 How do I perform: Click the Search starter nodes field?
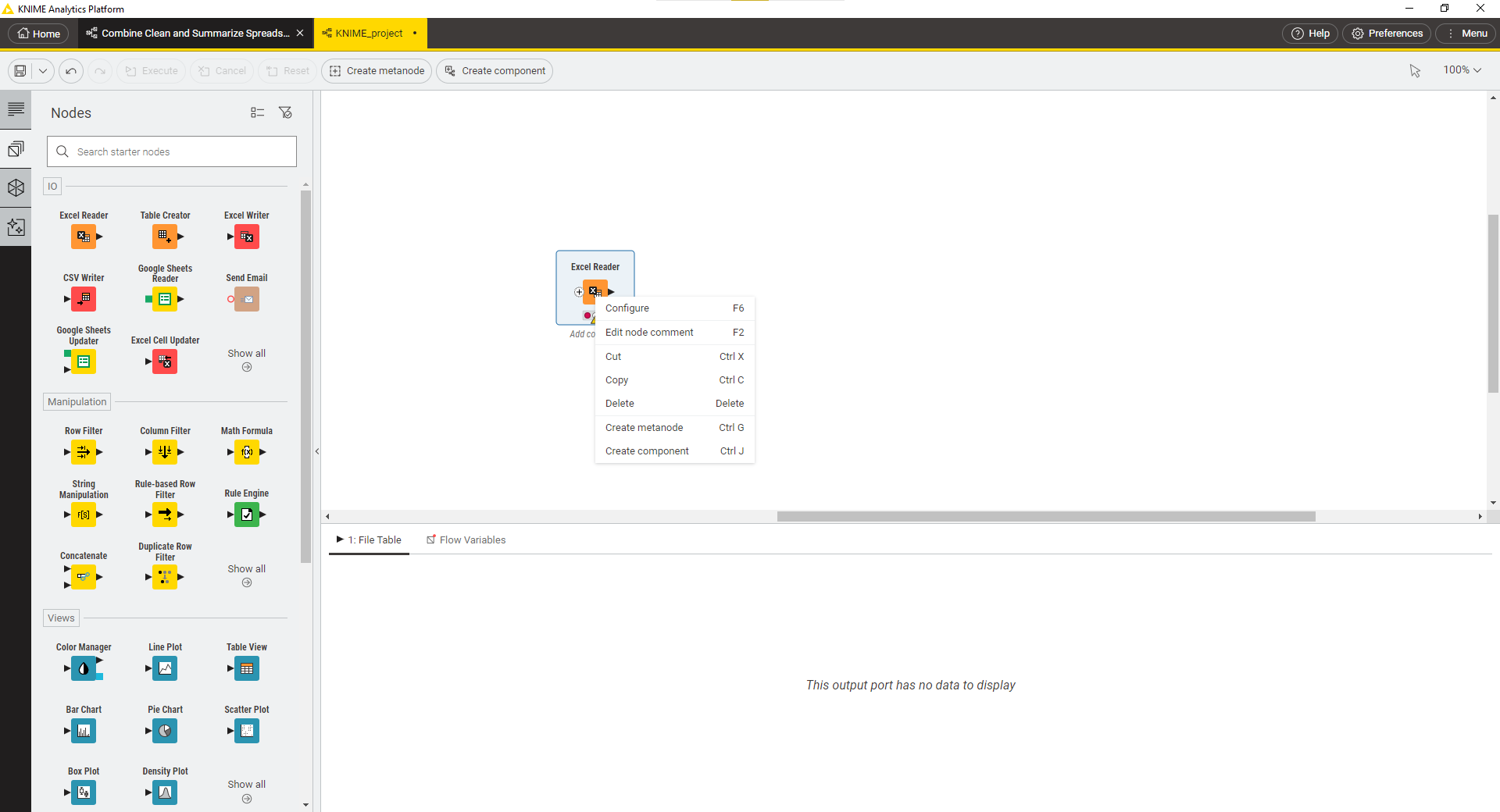pyautogui.click(x=172, y=151)
